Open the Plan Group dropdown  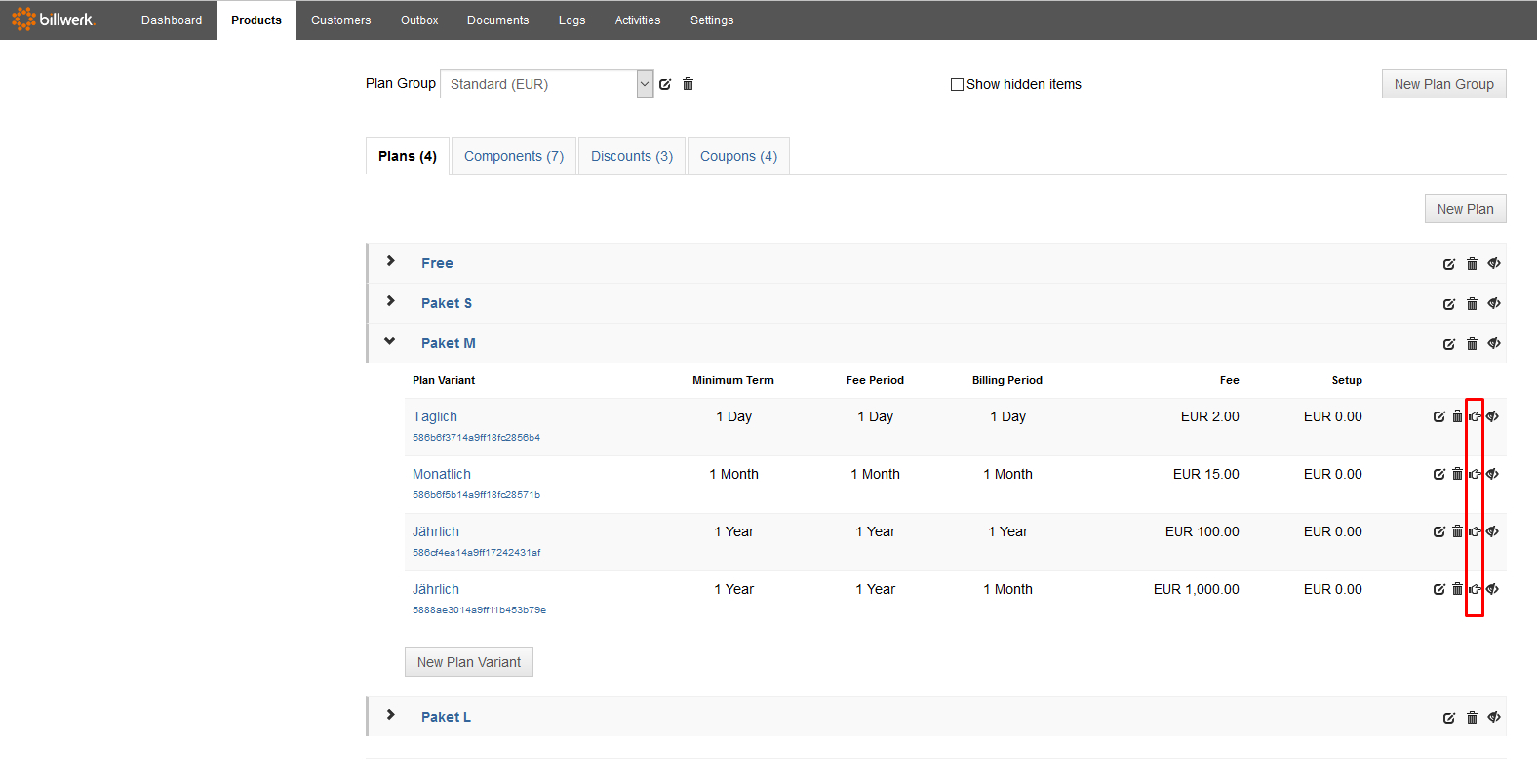point(547,84)
